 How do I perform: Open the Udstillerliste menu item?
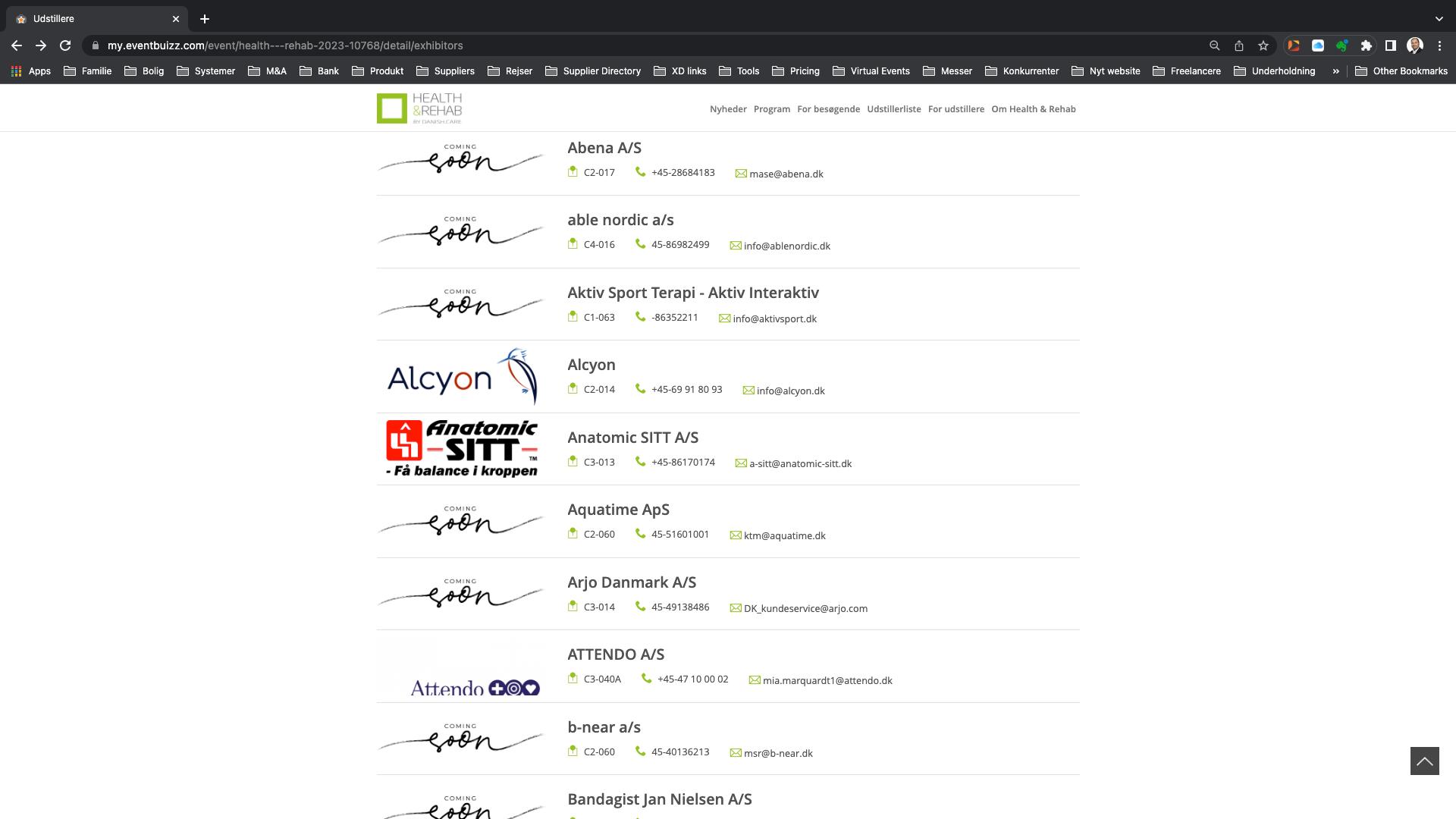[894, 109]
